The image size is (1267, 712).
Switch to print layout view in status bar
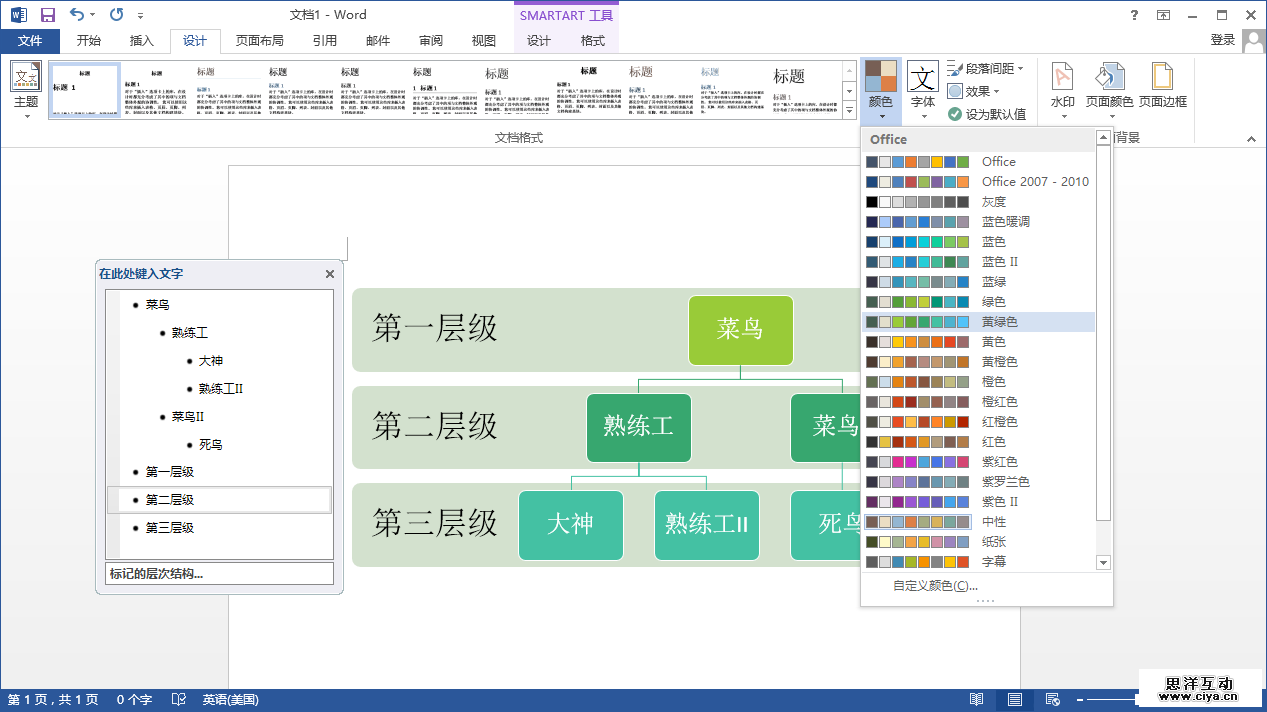point(1014,700)
